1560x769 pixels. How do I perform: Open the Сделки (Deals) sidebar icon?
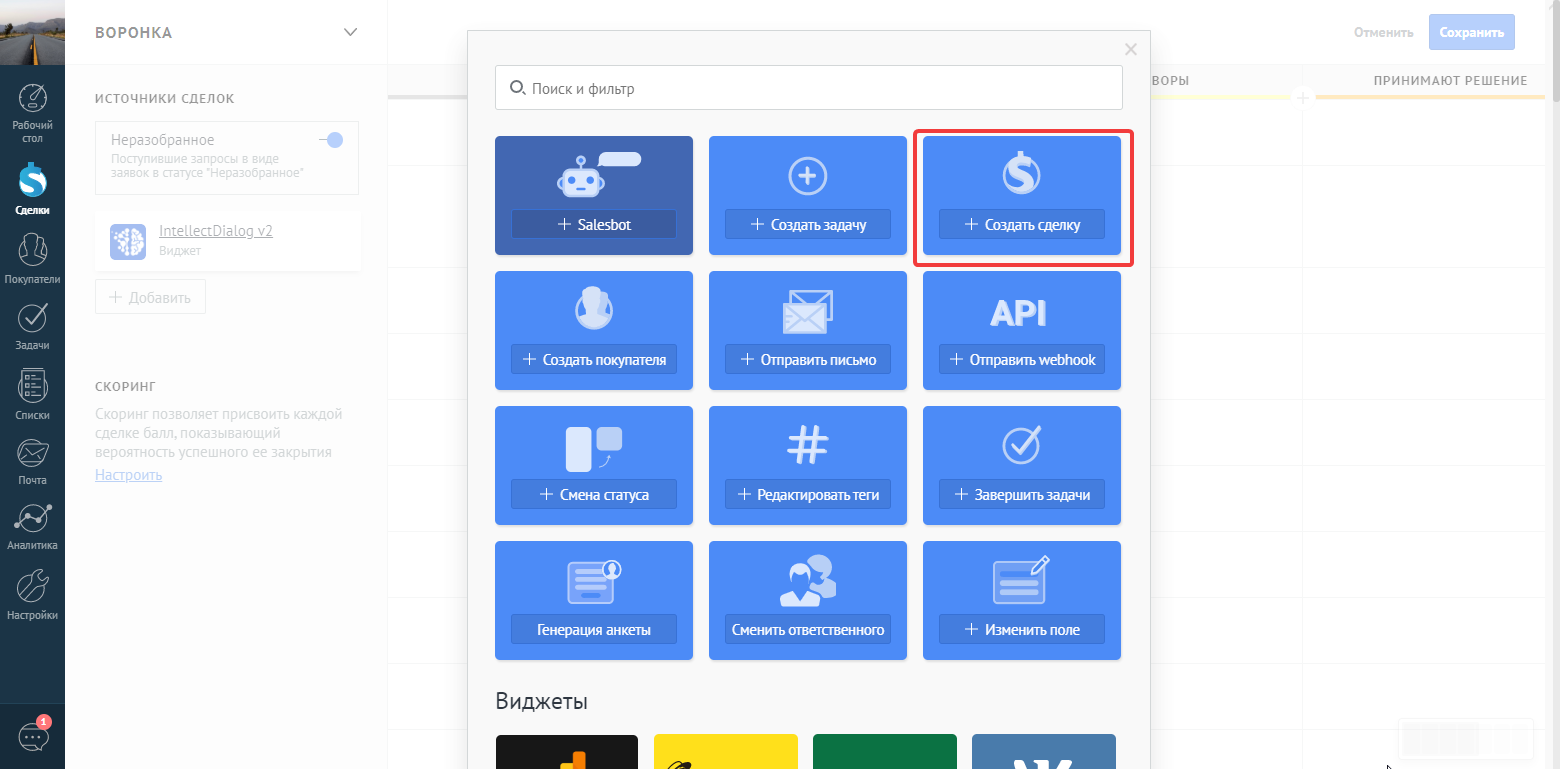click(x=32, y=189)
